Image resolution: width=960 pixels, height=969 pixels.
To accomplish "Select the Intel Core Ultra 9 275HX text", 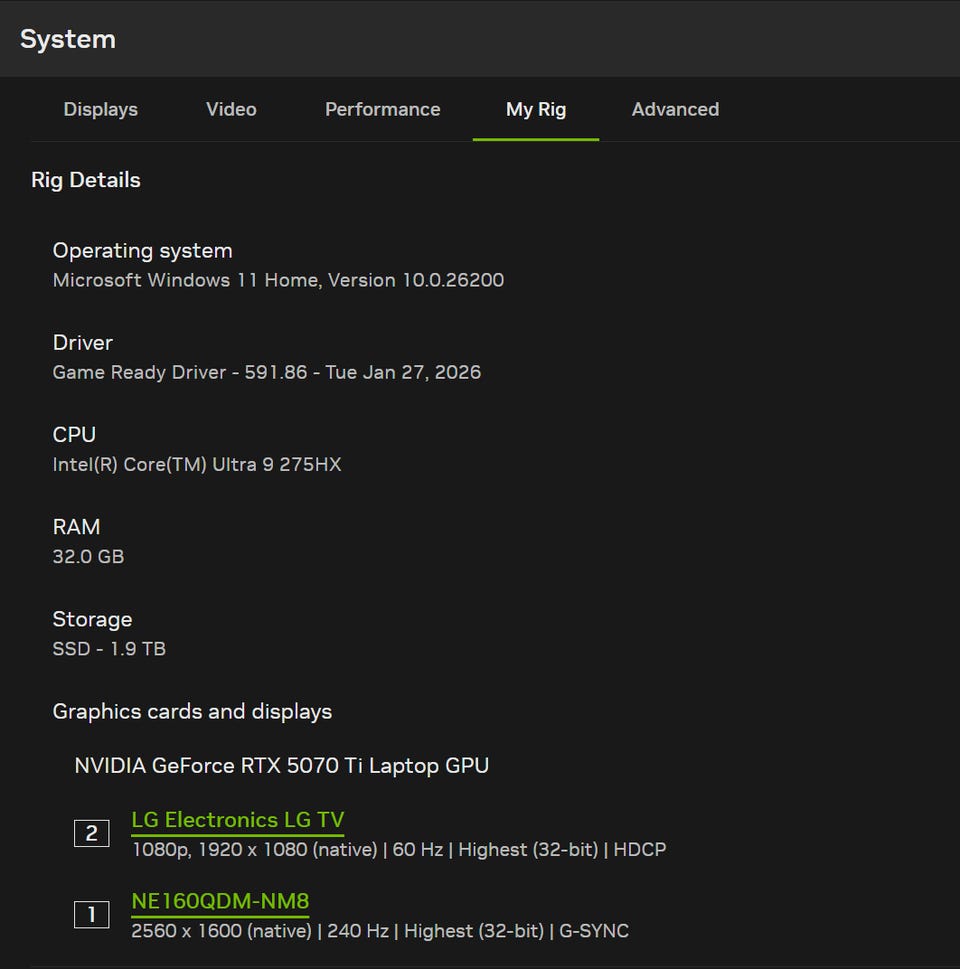I will pos(197,464).
